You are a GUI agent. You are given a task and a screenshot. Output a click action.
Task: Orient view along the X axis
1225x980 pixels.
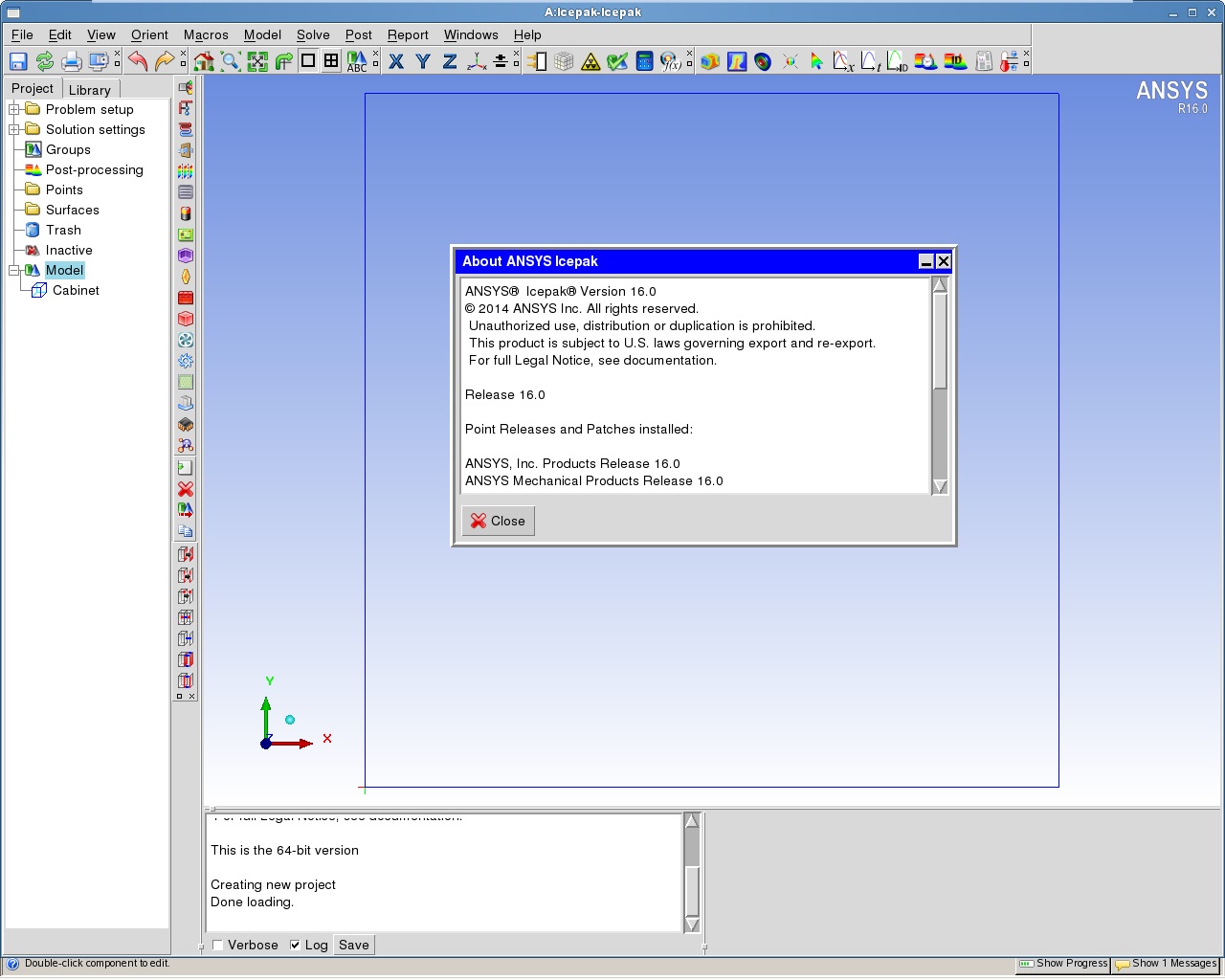click(396, 61)
